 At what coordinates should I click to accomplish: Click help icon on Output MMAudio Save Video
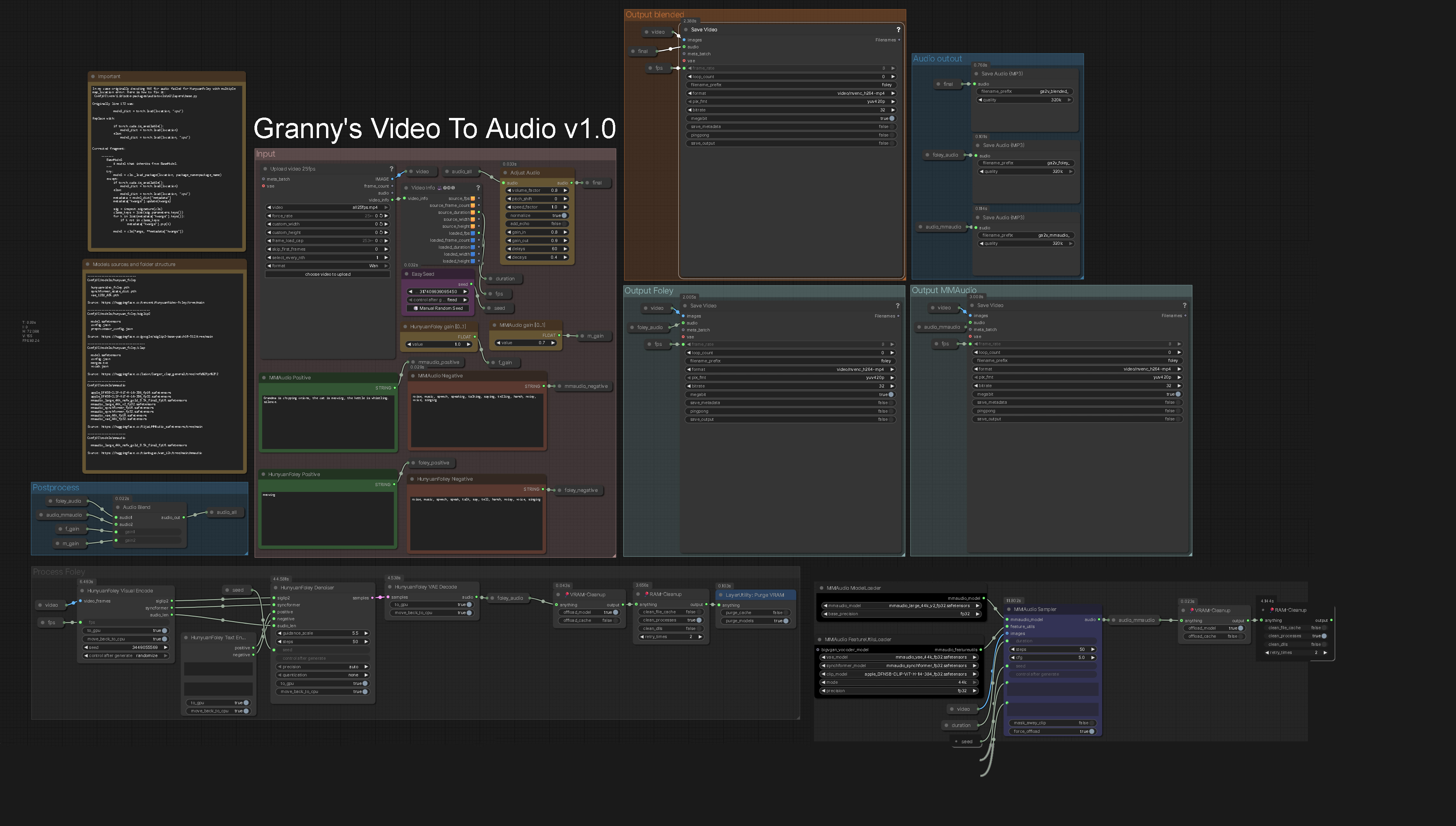tap(1184, 305)
